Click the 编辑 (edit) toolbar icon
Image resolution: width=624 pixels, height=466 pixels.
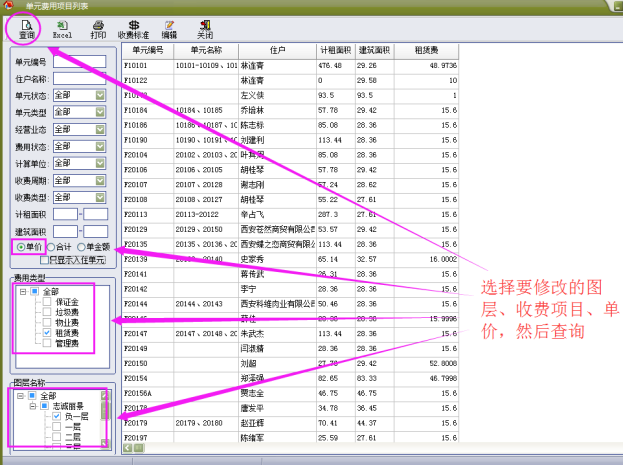(169, 29)
